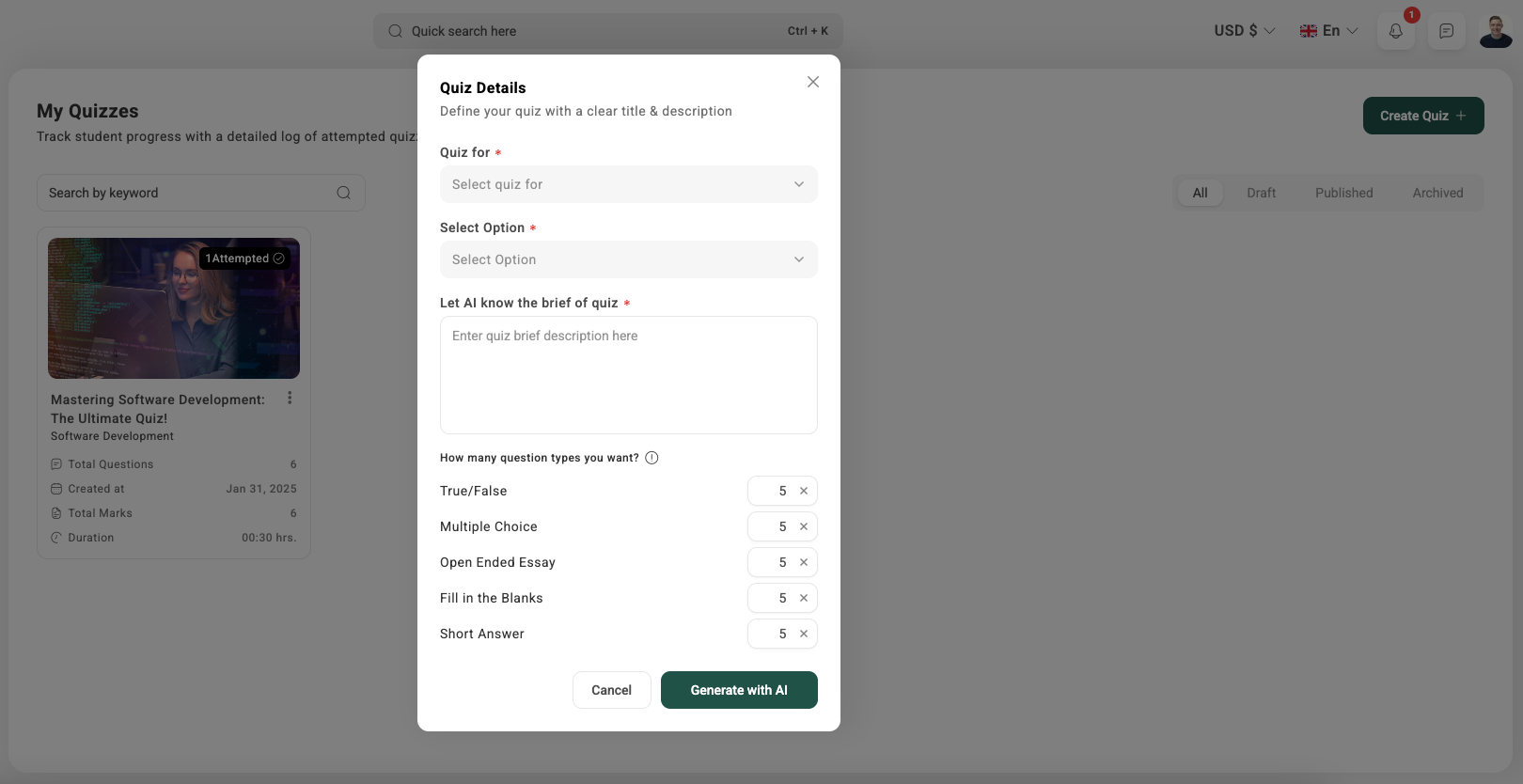Viewport: 1523px width, 784px height.
Task: Switch to the Archived tab
Action: [1437, 193]
